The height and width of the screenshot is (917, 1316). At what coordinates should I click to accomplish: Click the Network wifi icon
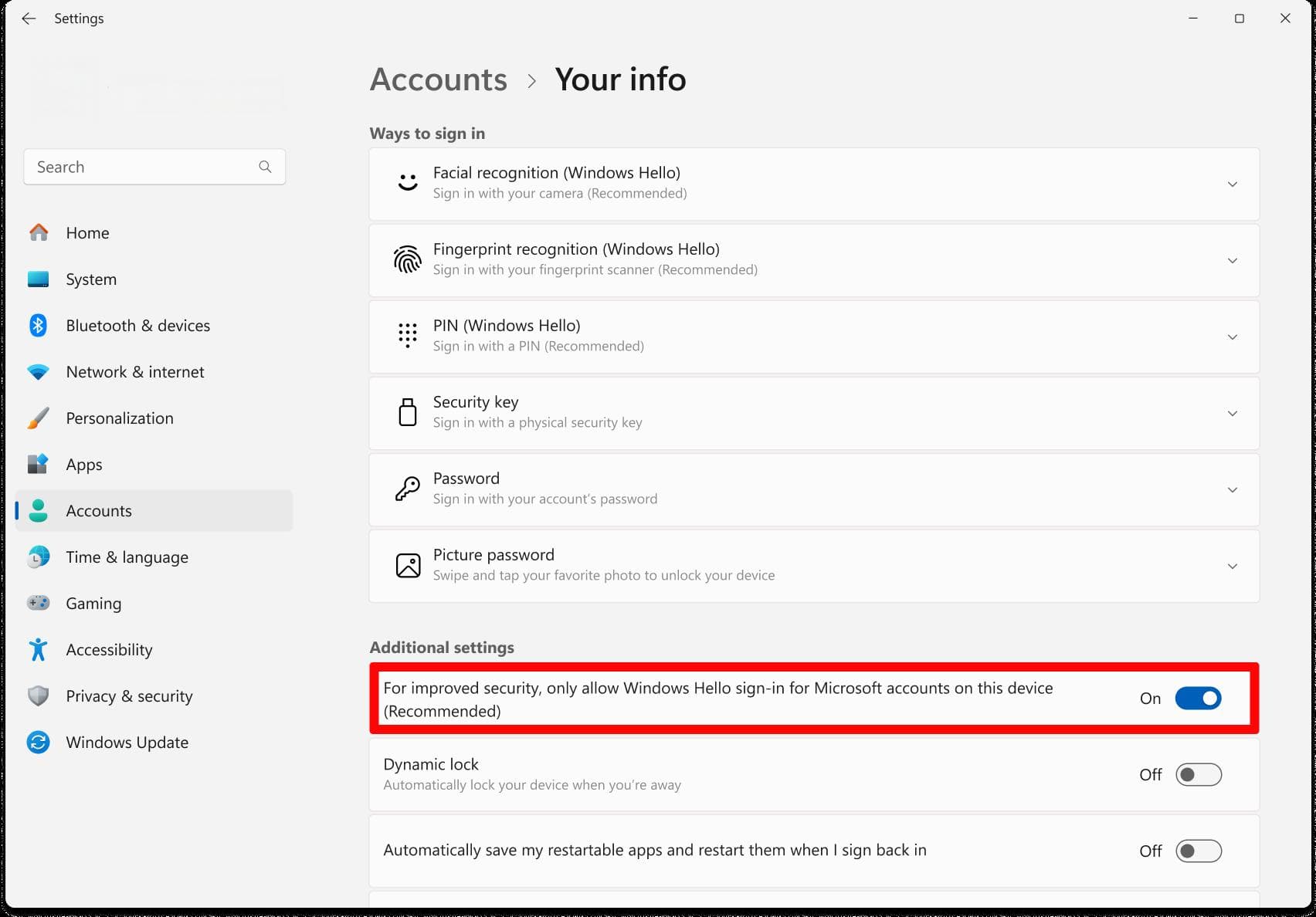pyautogui.click(x=39, y=372)
